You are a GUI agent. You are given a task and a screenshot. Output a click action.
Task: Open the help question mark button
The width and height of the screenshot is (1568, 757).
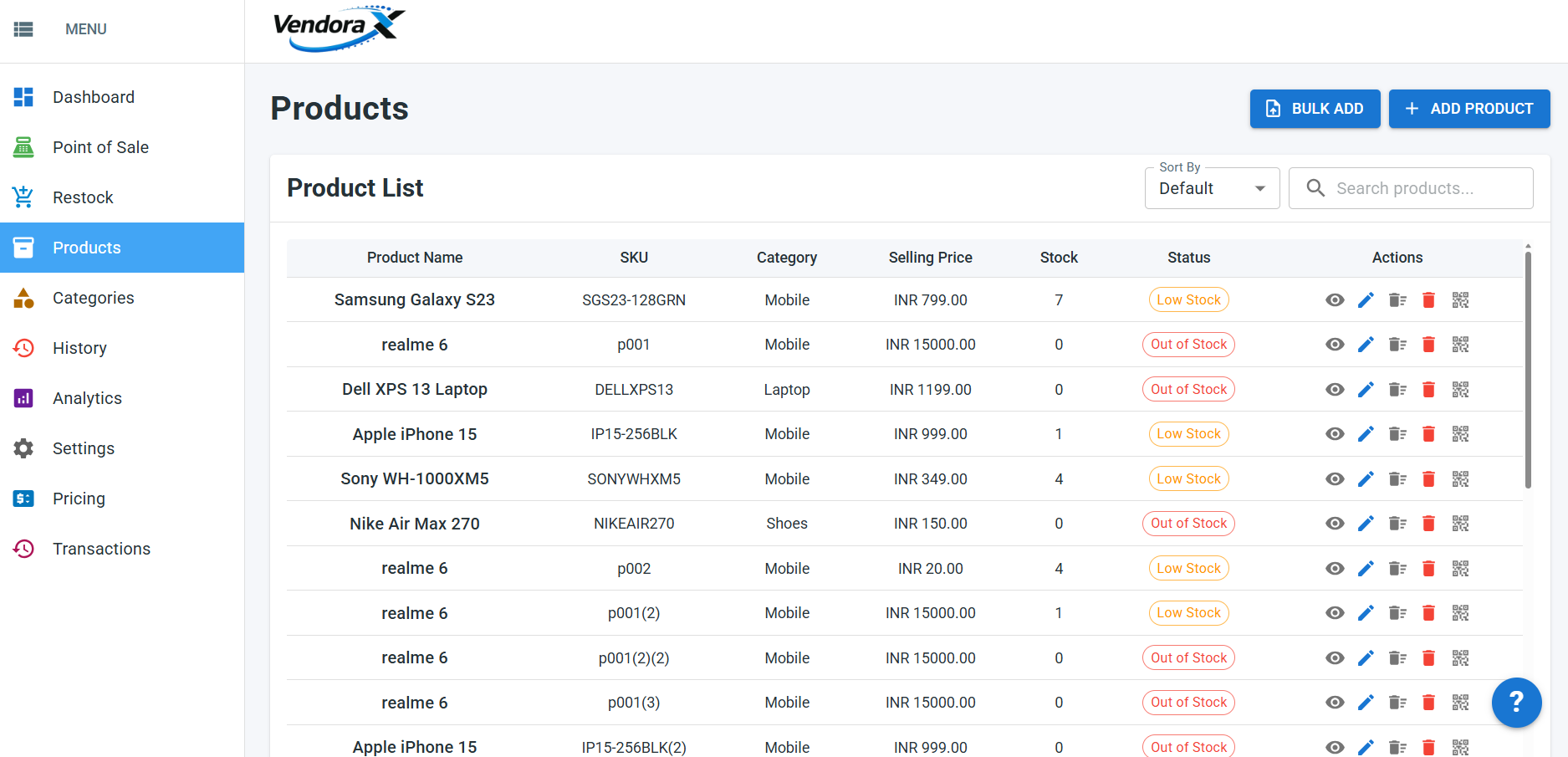point(1516,703)
